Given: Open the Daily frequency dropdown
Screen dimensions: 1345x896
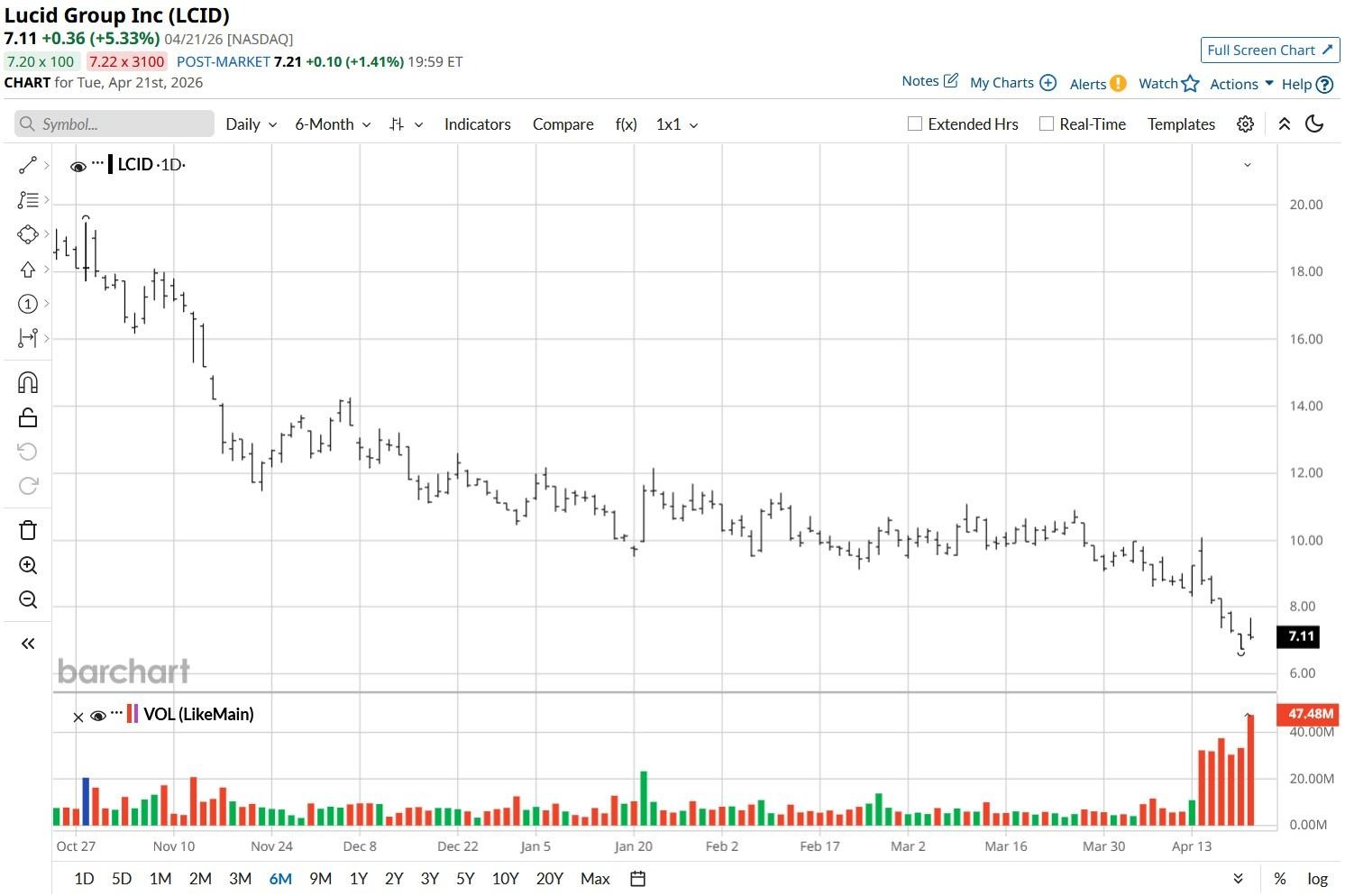Looking at the screenshot, I should click(x=251, y=124).
